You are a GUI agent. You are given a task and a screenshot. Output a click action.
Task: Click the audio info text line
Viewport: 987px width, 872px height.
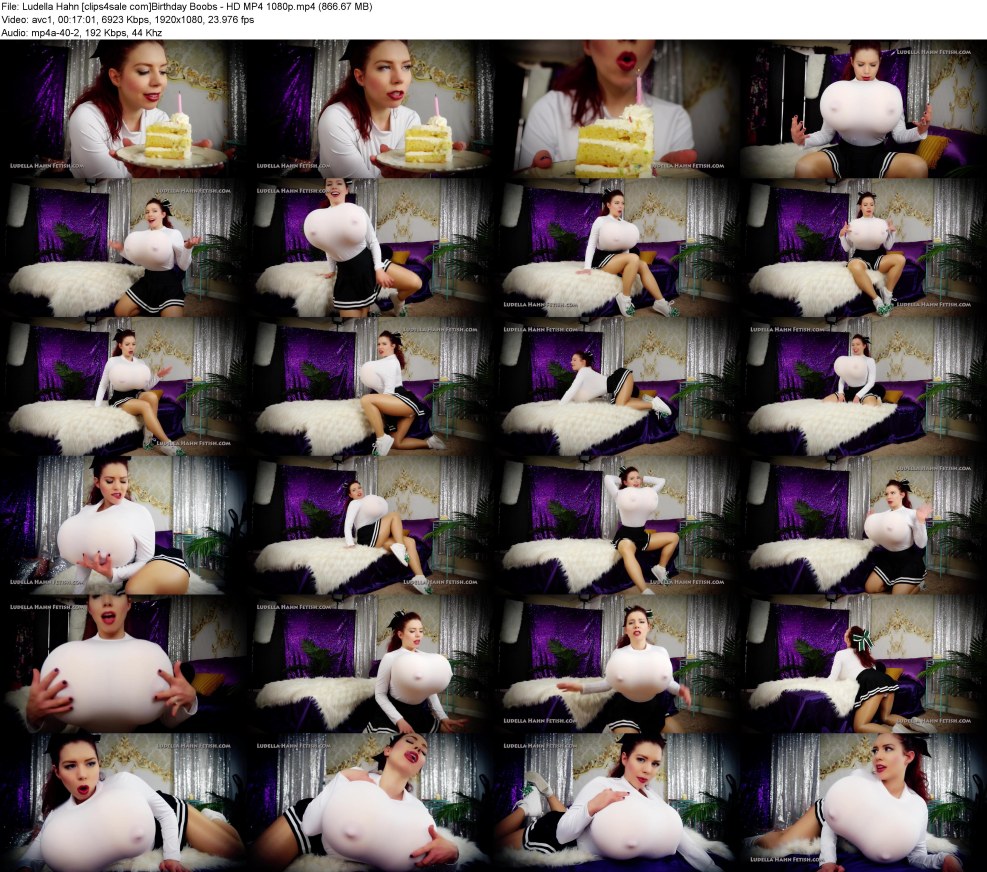tap(82, 33)
